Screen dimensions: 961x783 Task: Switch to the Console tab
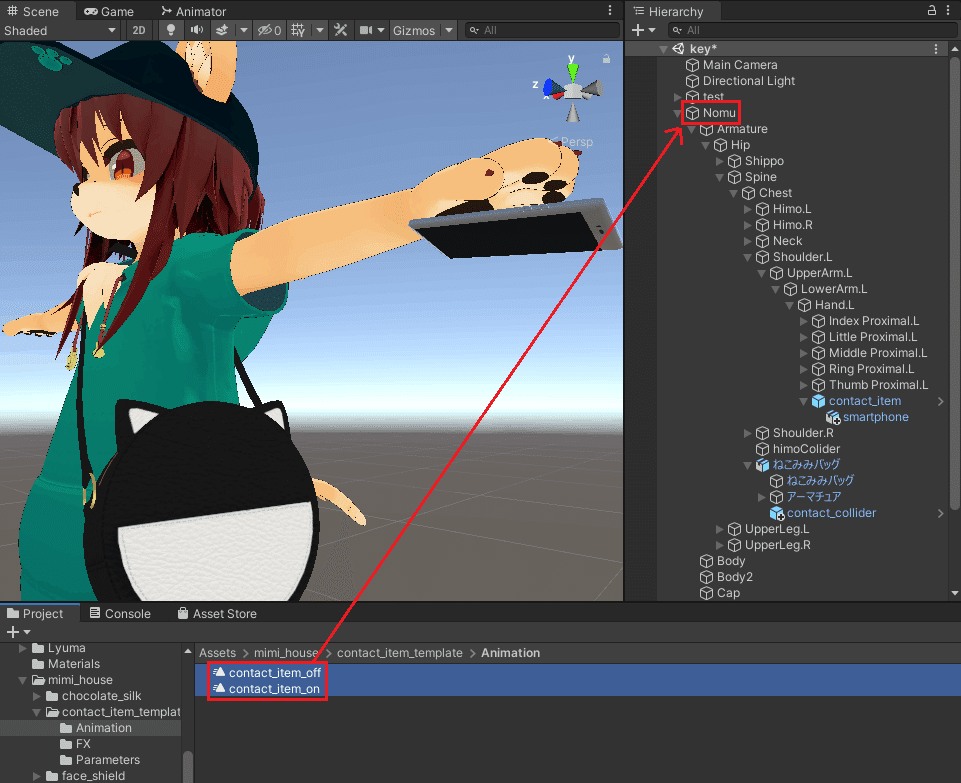(x=120, y=613)
